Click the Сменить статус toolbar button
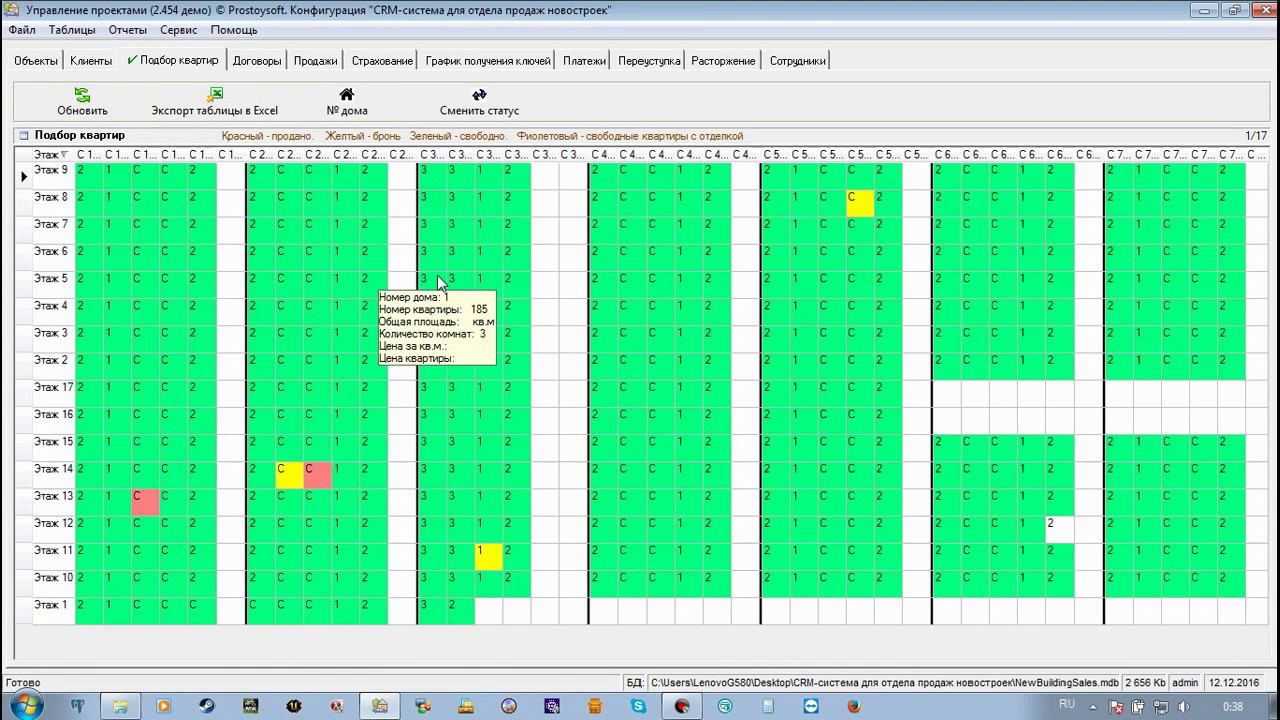Viewport: 1280px width, 720px height. pyautogui.click(x=479, y=101)
